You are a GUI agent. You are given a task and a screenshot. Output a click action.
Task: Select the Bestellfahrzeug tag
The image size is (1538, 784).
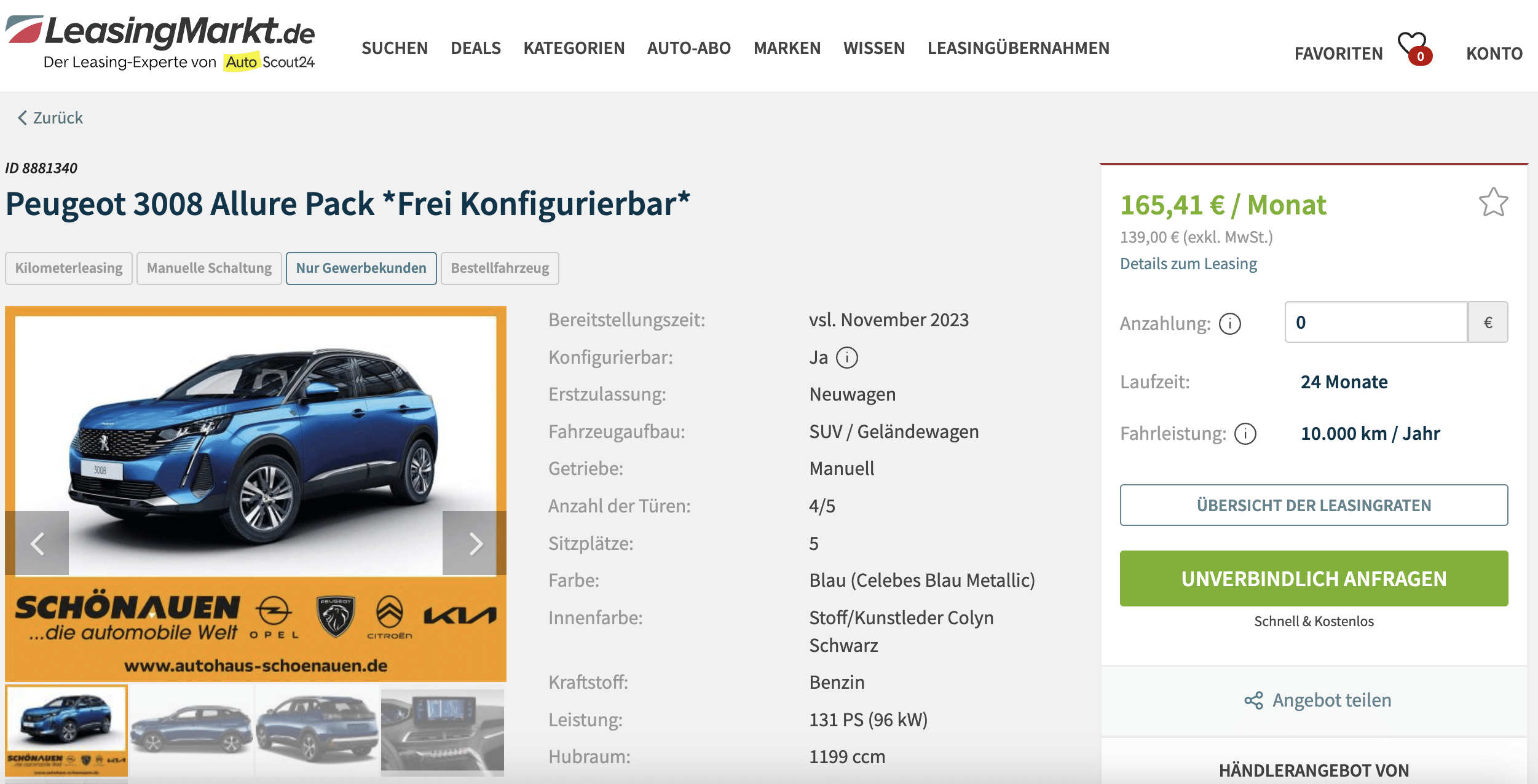pos(500,269)
